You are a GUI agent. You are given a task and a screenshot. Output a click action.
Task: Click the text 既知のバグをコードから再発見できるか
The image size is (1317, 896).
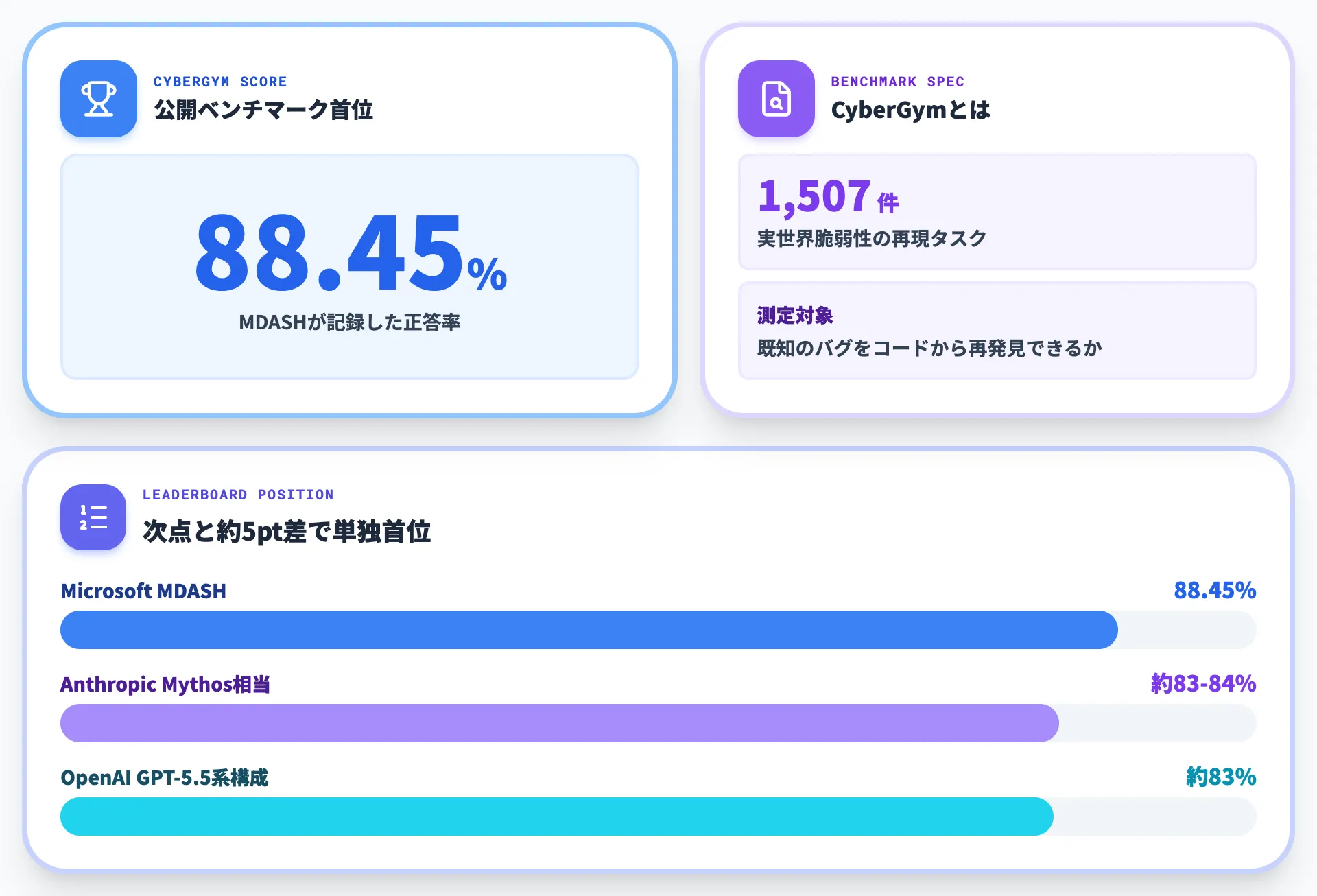click(x=929, y=348)
